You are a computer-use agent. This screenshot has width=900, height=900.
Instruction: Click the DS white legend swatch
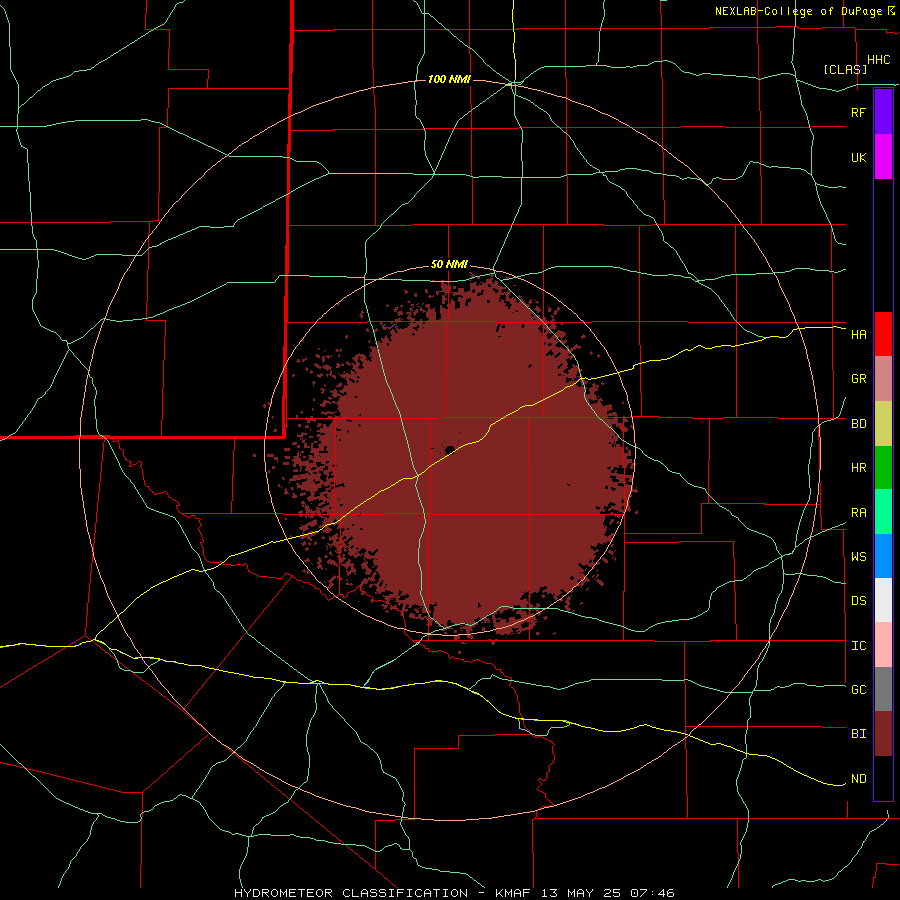coord(883,600)
